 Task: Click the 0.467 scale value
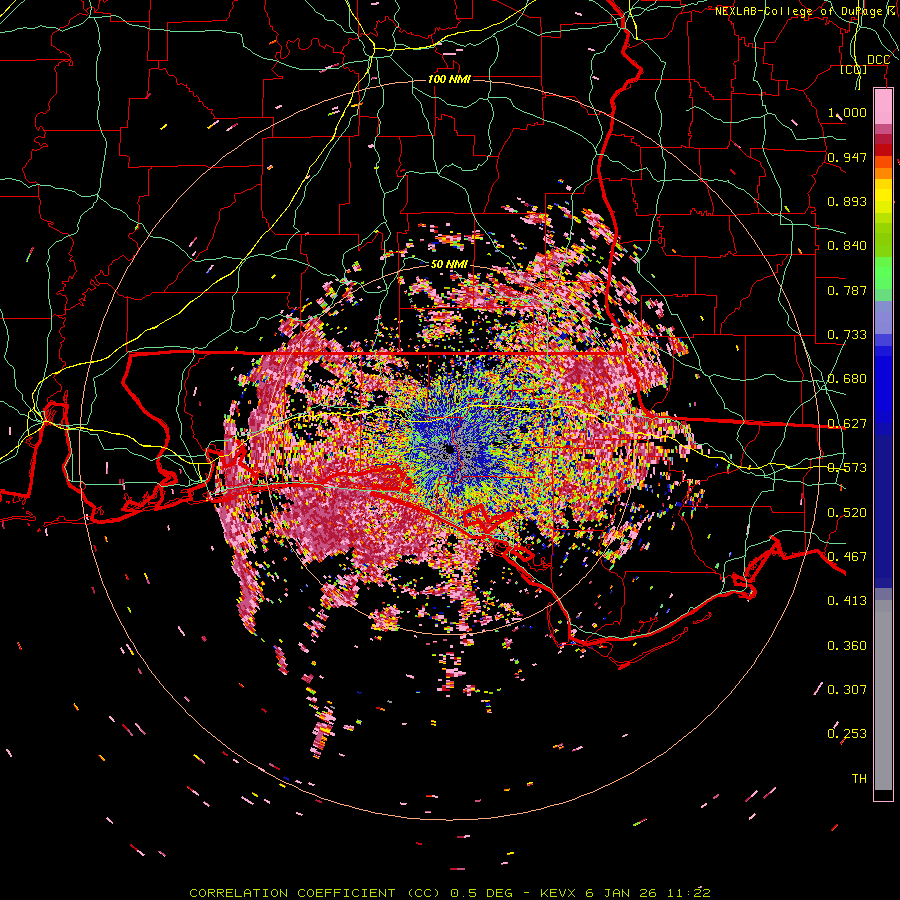pyautogui.click(x=847, y=557)
